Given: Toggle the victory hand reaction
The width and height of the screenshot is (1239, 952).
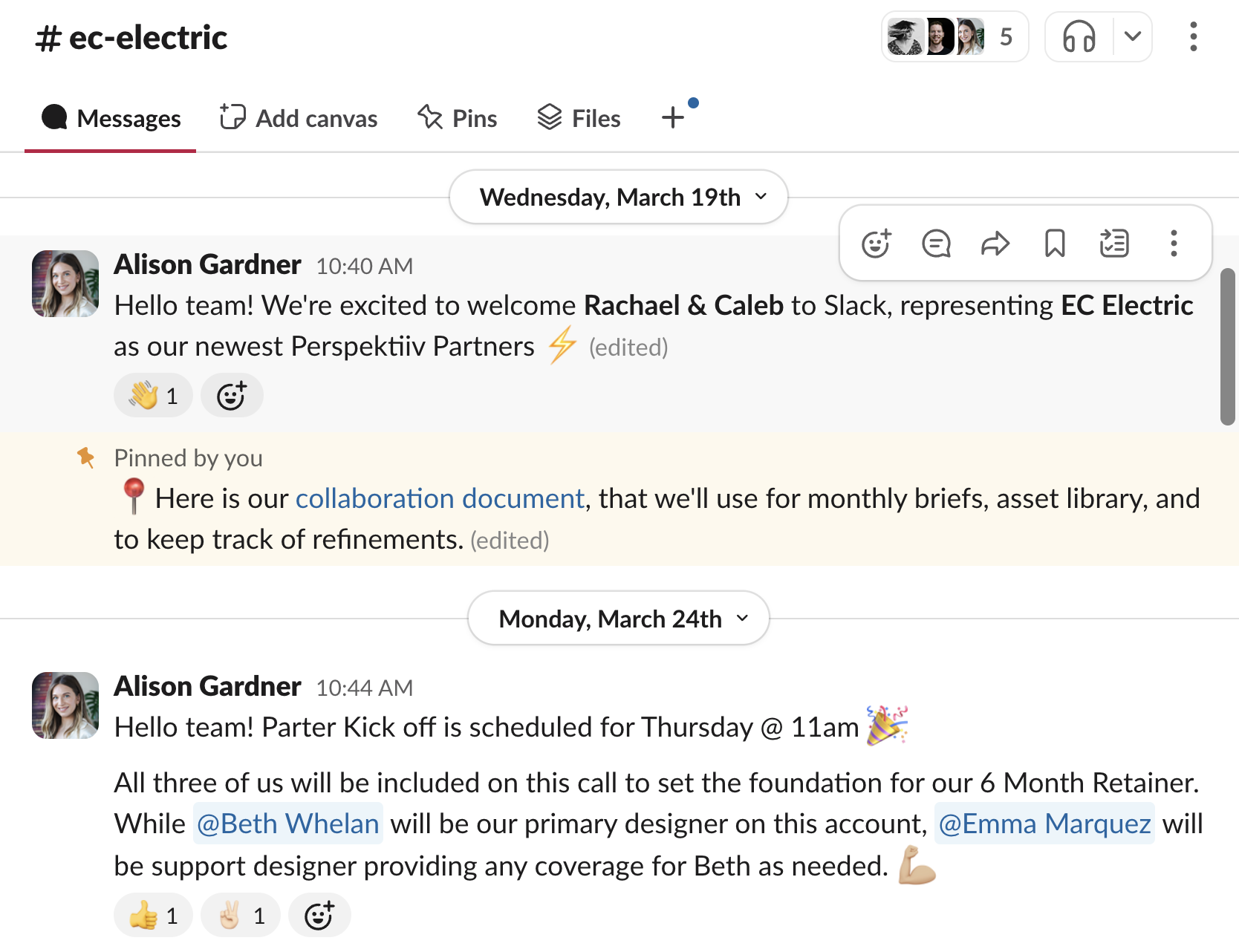Looking at the screenshot, I should (x=241, y=916).
